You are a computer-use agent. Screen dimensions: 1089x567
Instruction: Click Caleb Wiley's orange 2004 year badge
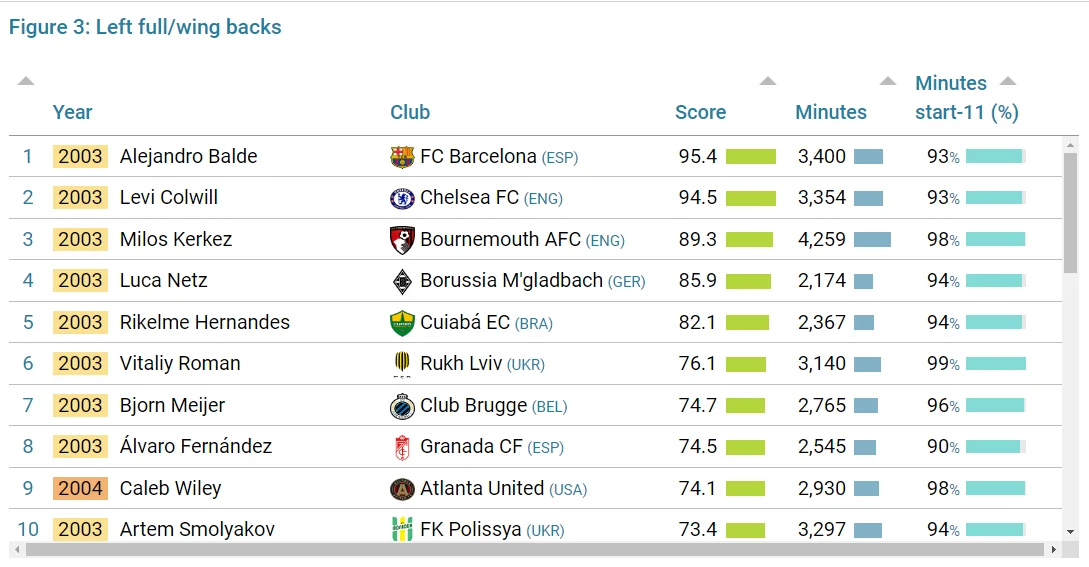pos(80,489)
